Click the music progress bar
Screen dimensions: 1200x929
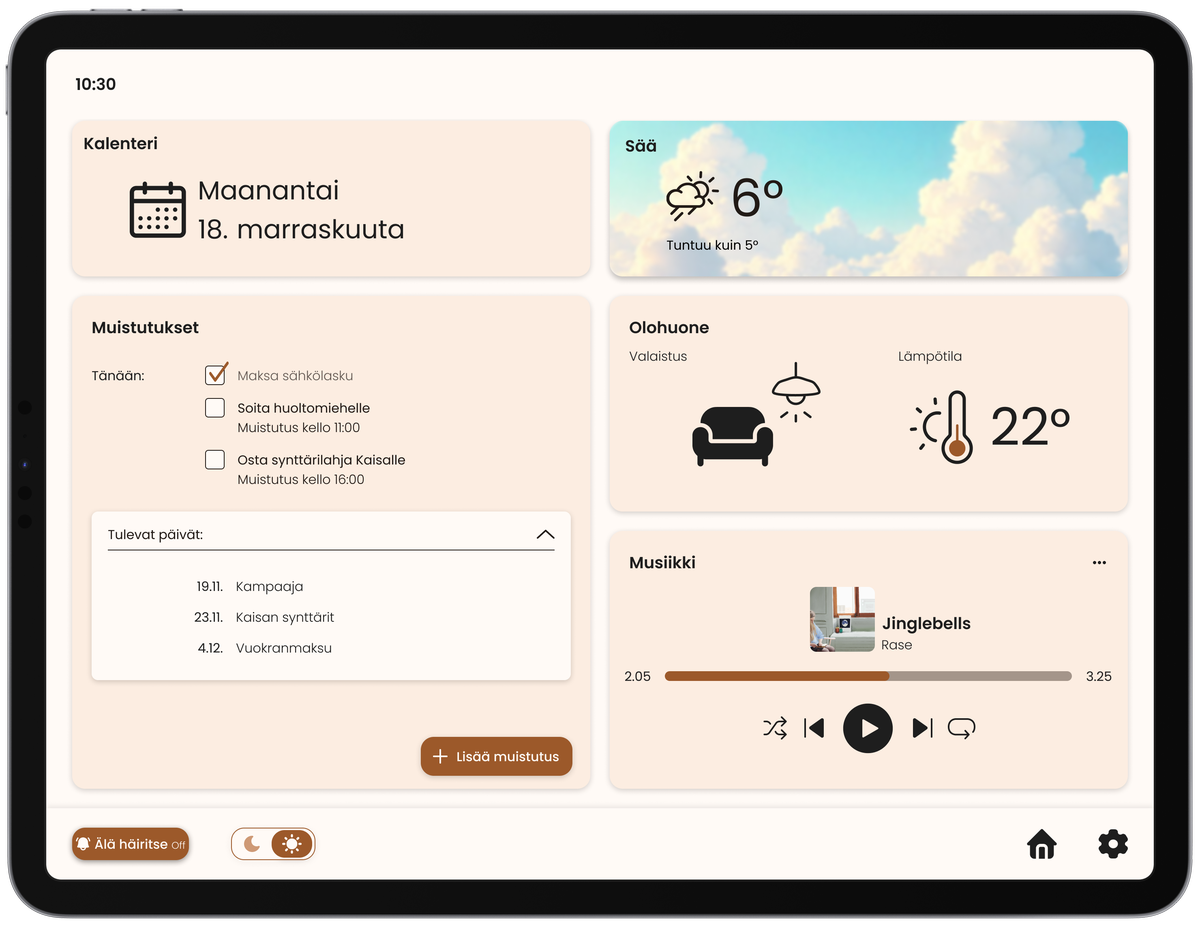click(867, 676)
